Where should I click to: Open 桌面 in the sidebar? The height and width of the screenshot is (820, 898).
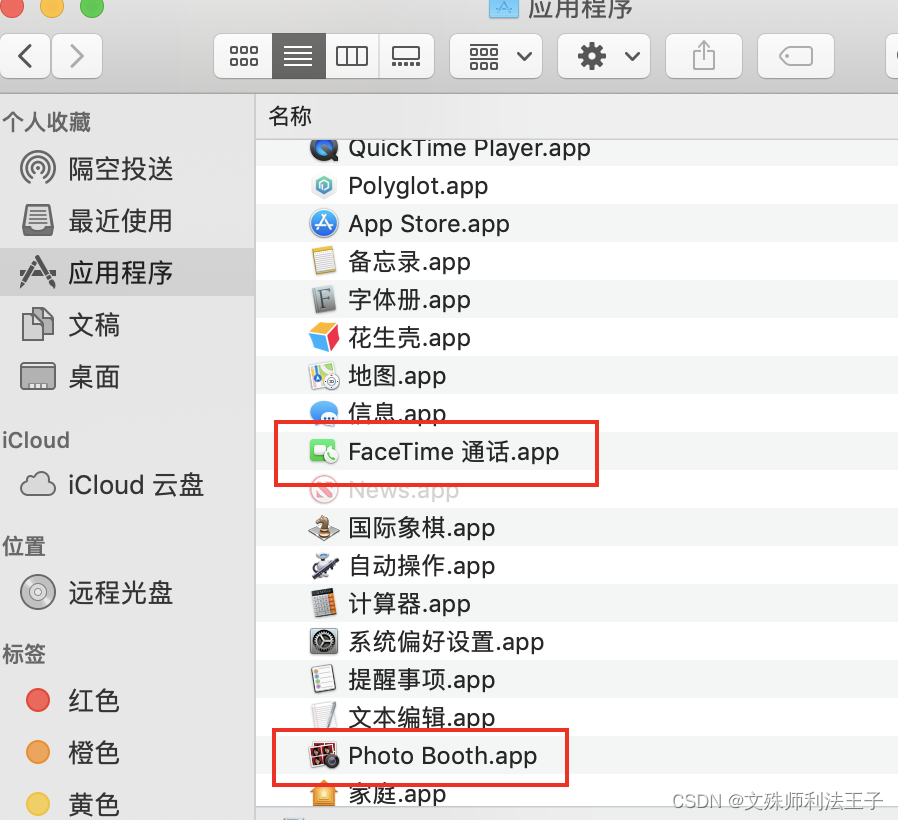click(x=128, y=377)
